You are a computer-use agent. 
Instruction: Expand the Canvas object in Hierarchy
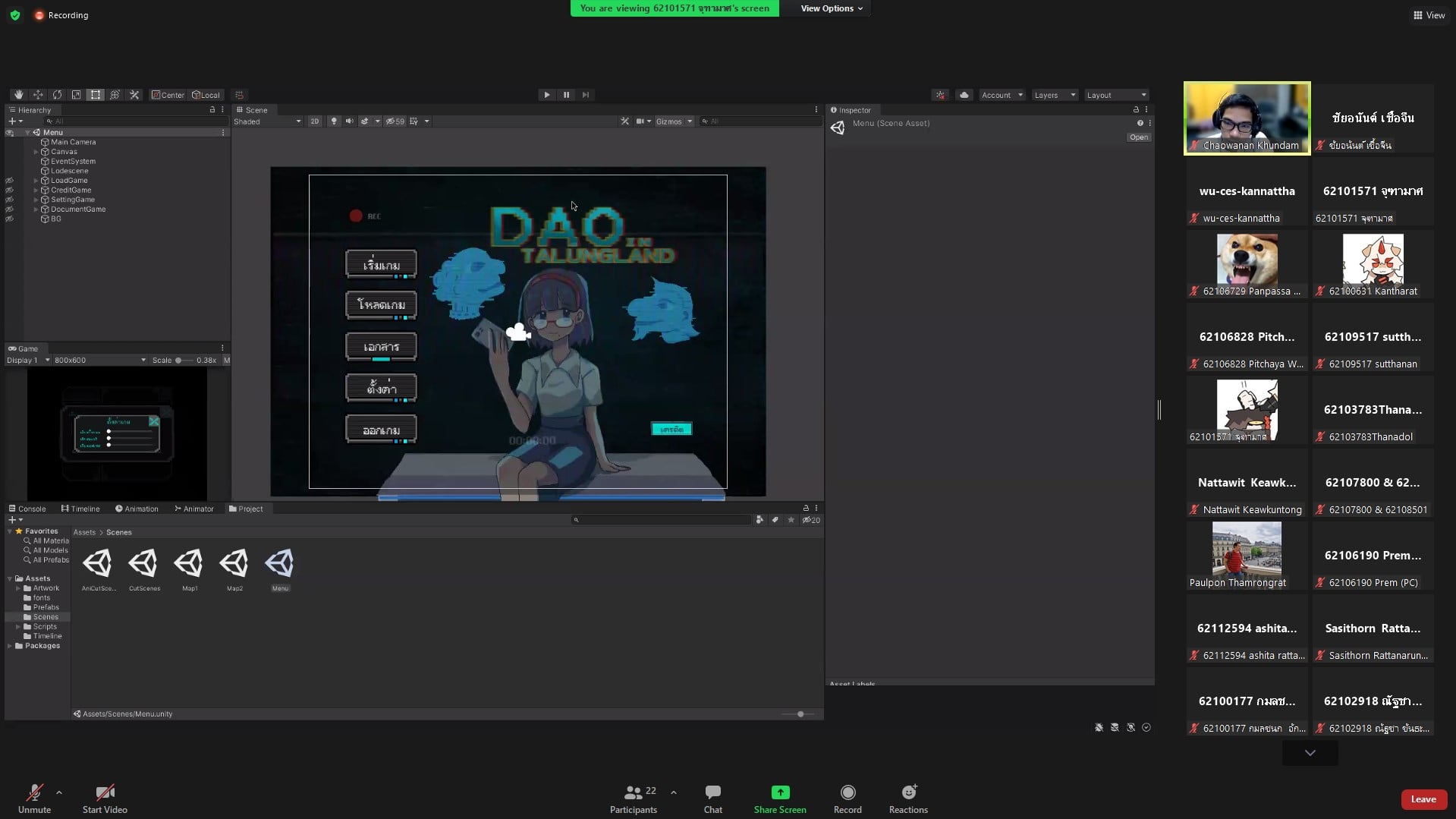click(x=36, y=152)
